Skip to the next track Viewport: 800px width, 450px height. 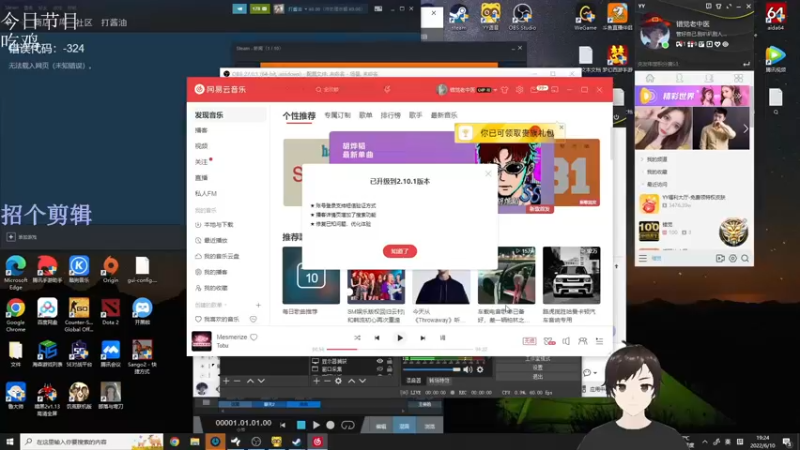tap(423, 338)
